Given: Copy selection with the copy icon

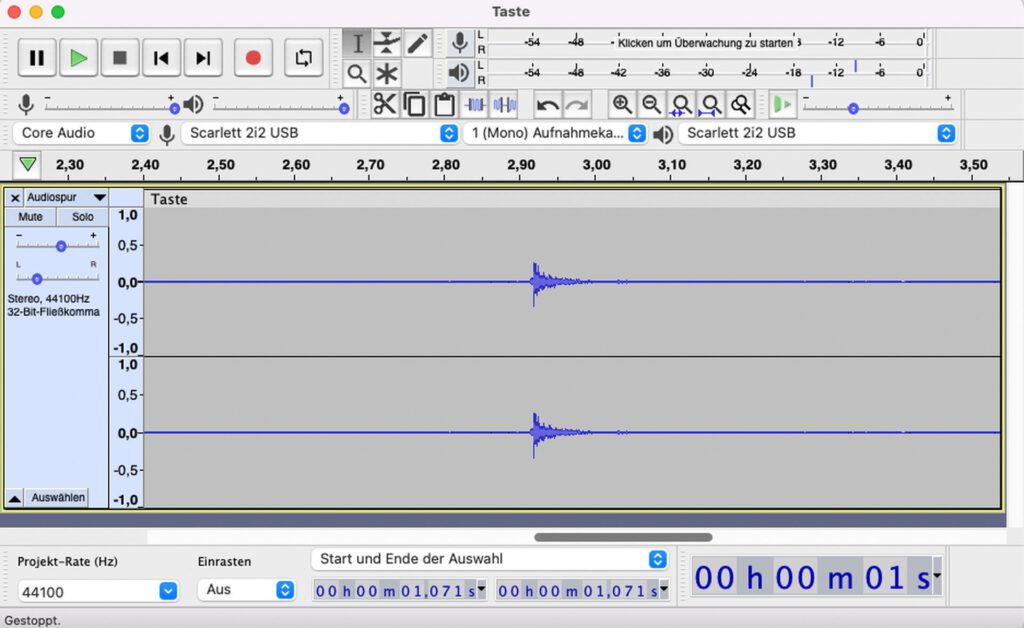Looking at the screenshot, I should (x=415, y=104).
